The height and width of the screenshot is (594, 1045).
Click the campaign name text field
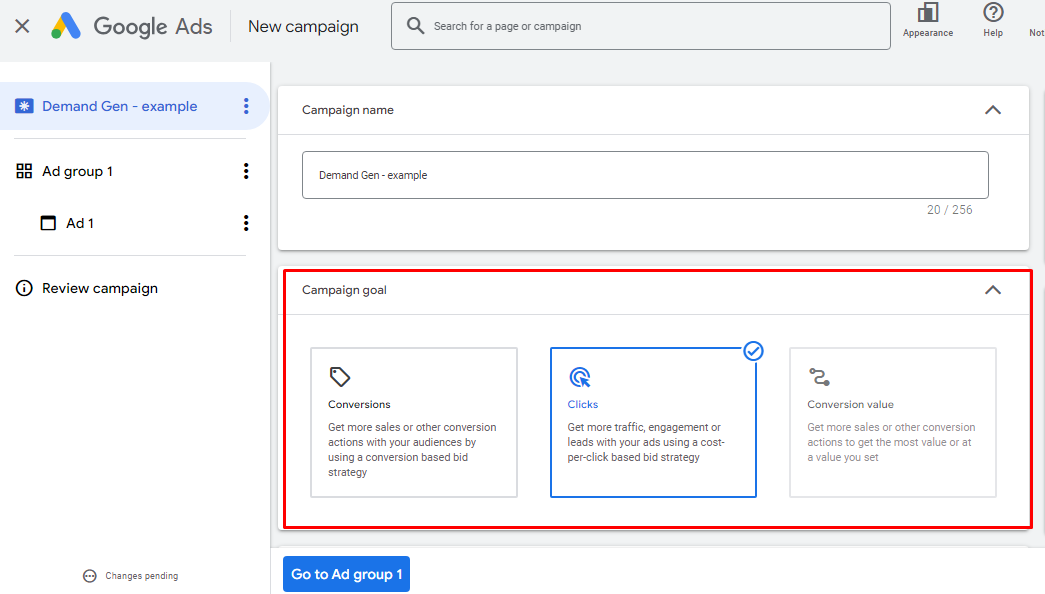click(645, 175)
